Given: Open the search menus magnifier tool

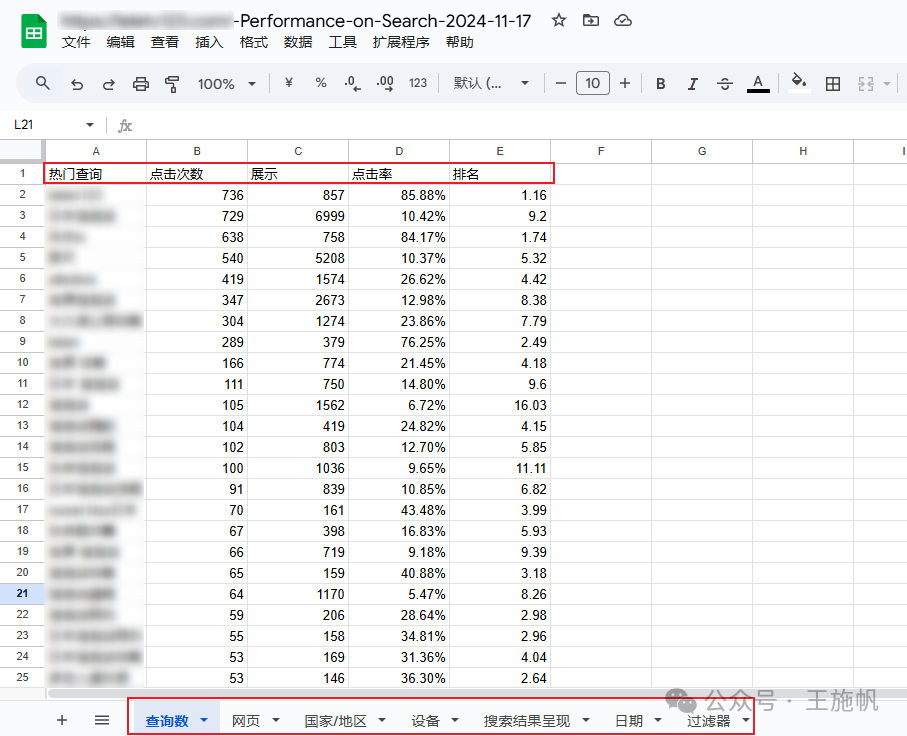Looking at the screenshot, I should point(42,83).
